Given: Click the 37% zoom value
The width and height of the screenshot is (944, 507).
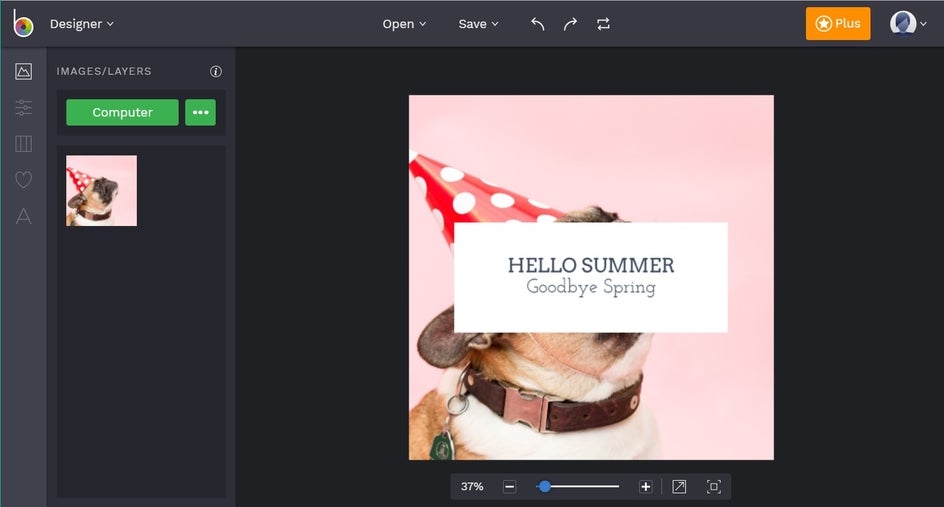Looking at the screenshot, I should click(x=472, y=487).
